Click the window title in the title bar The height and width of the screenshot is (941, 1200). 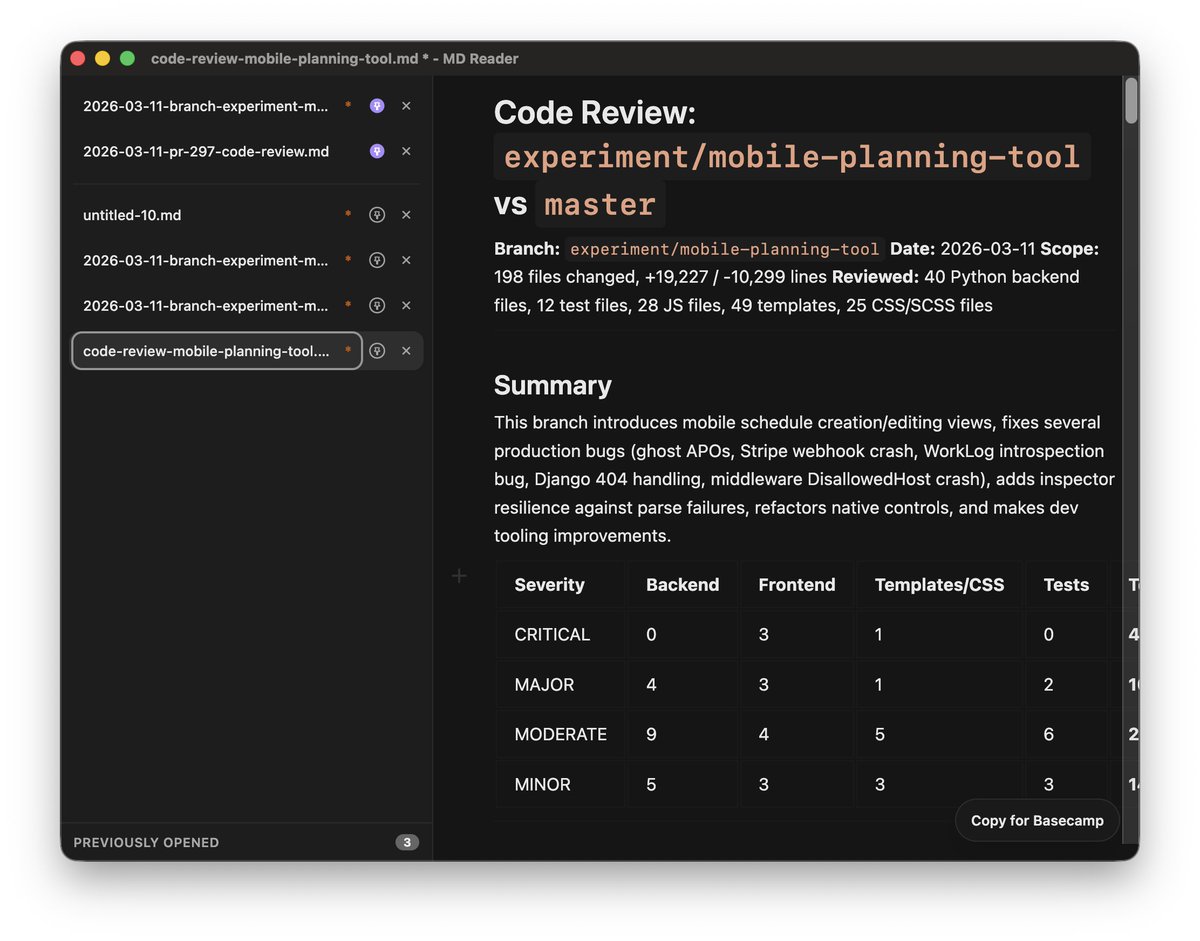tap(335, 59)
